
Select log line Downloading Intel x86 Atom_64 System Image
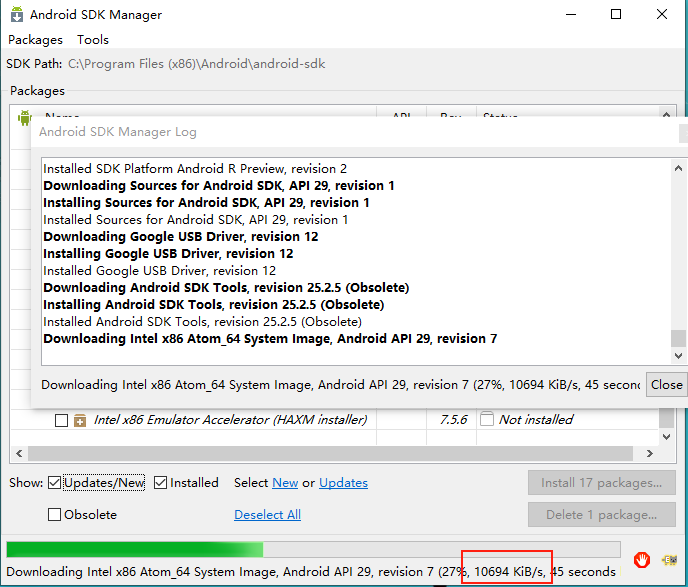270,339
